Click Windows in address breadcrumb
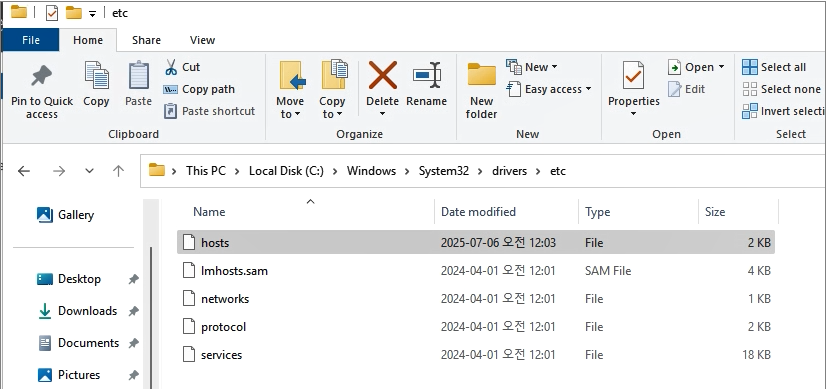Screen dimensions: 826x389 coord(371,171)
